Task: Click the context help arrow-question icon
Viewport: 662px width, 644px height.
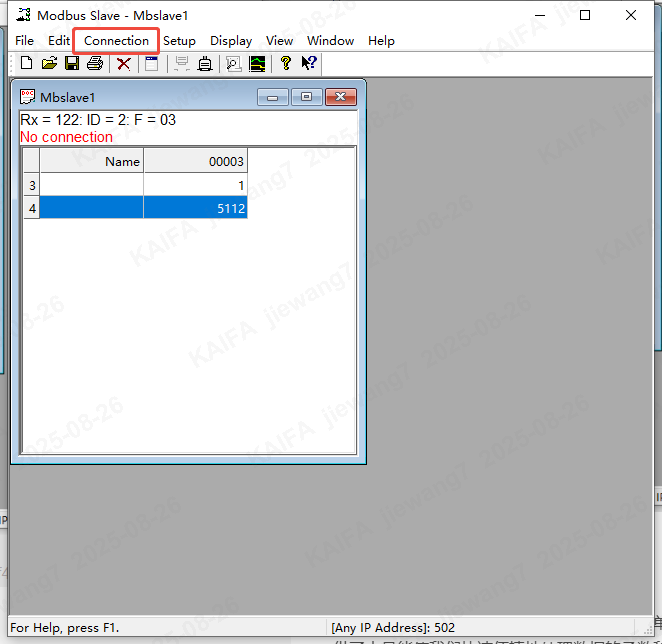Action: 309,63
